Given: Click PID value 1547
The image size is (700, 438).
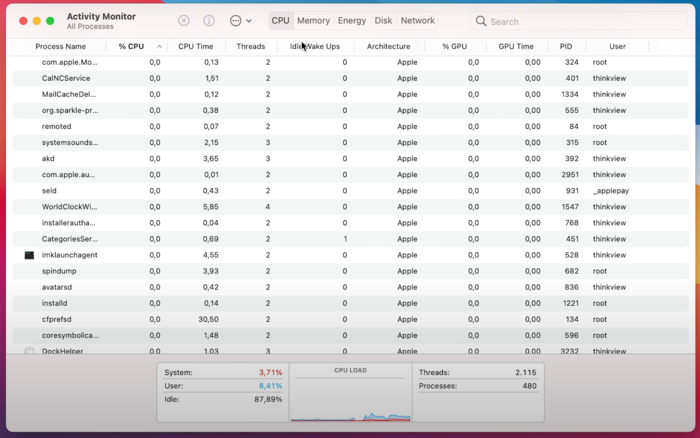Looking at the screenshot, I should coord(570,207).
